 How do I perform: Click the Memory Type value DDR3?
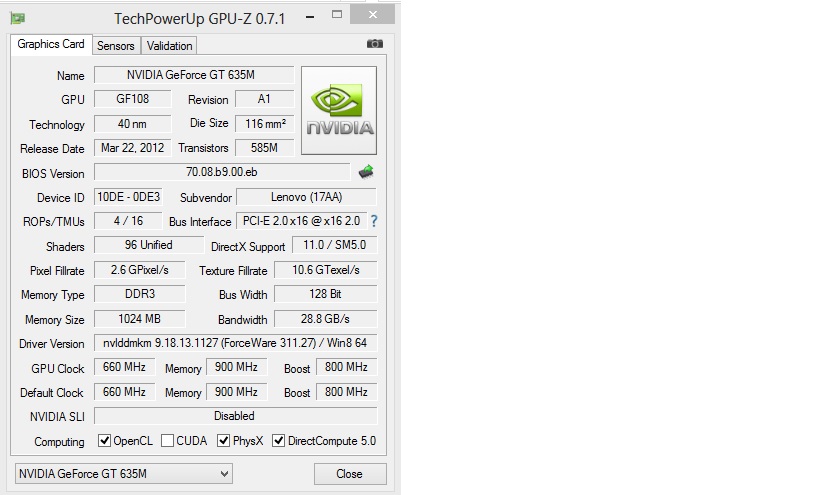(x=139, y=294)
